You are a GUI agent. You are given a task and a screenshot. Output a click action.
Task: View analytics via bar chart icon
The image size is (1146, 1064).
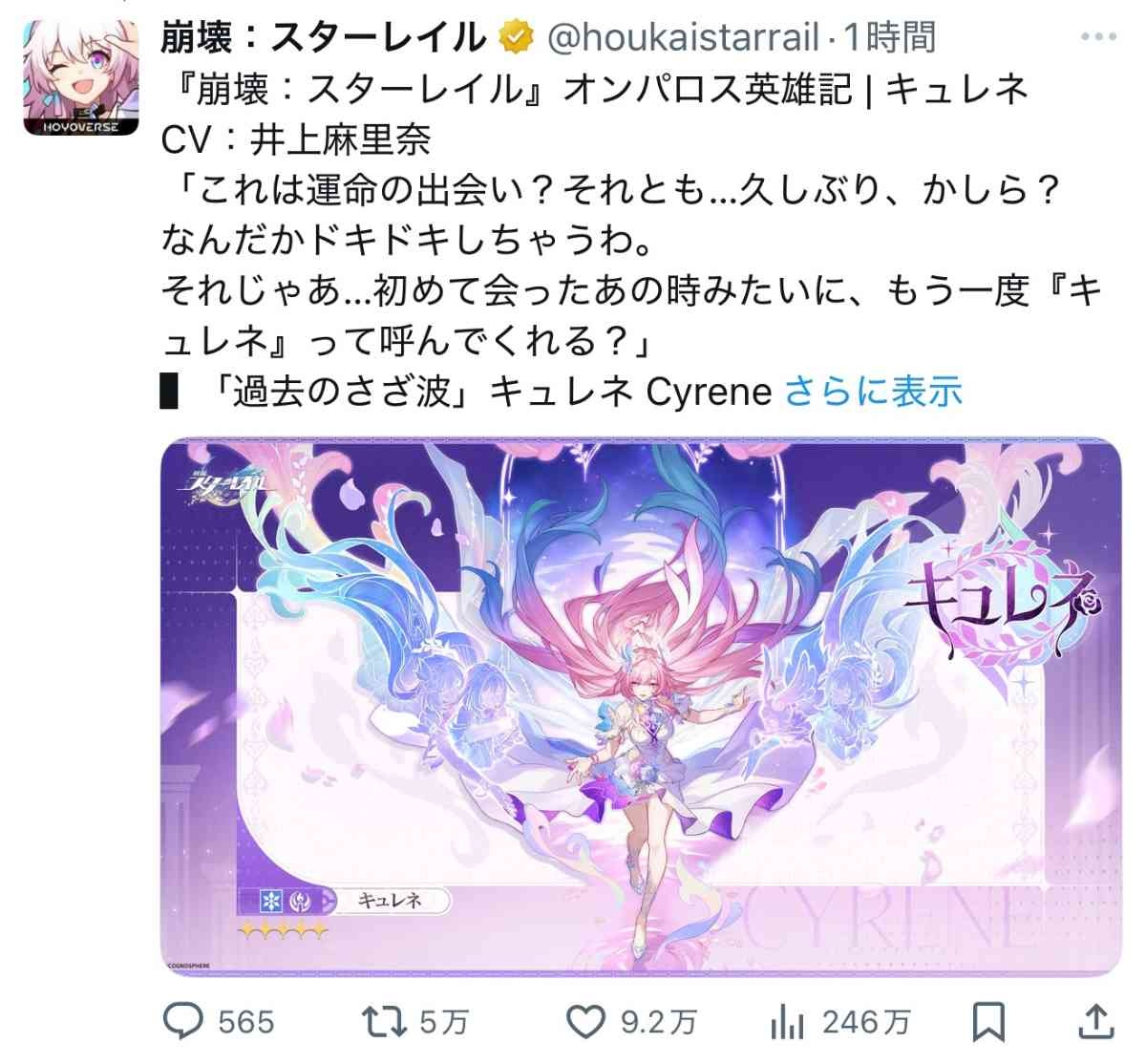pyautogui.click(x=787, y=1023)
